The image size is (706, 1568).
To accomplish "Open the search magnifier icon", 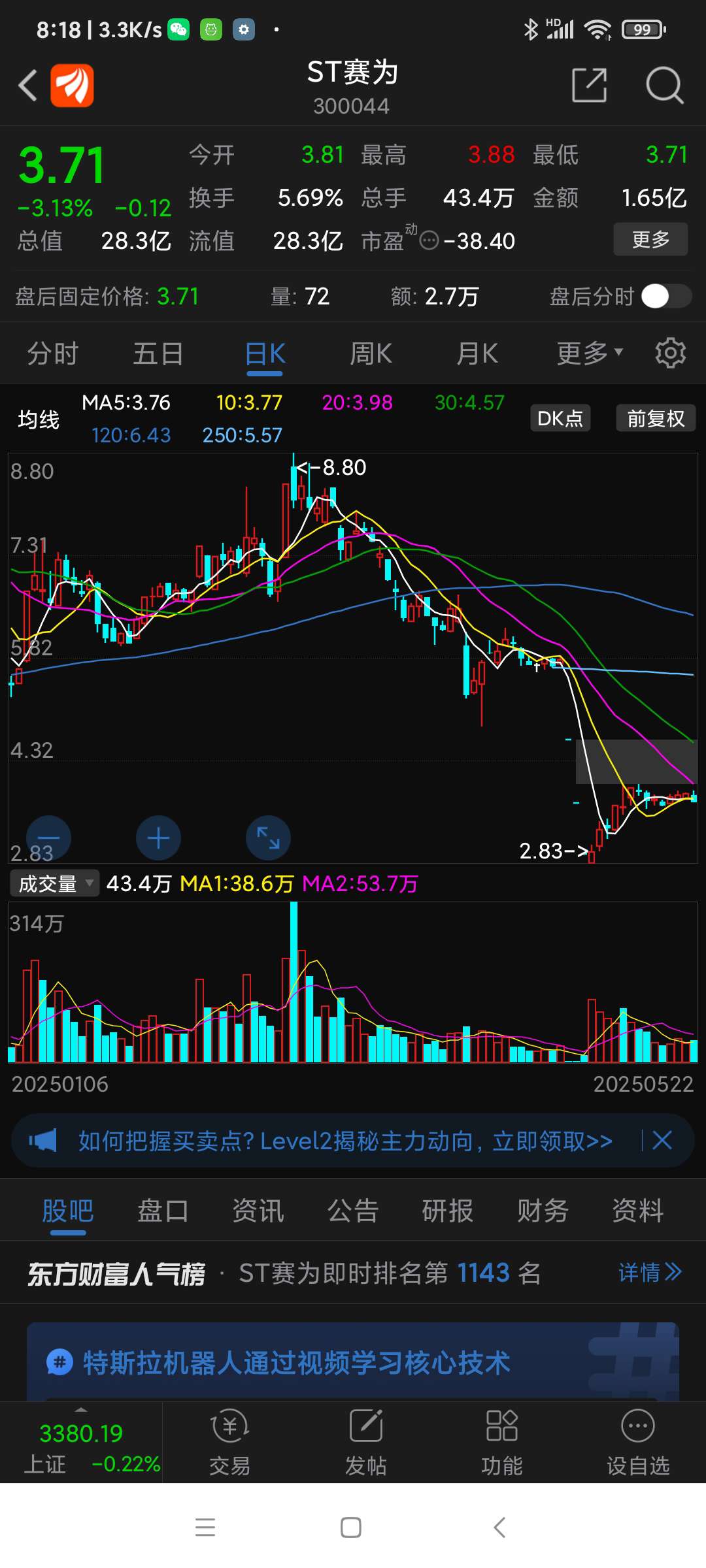I will pyautogui.click(x=664, y=85).
